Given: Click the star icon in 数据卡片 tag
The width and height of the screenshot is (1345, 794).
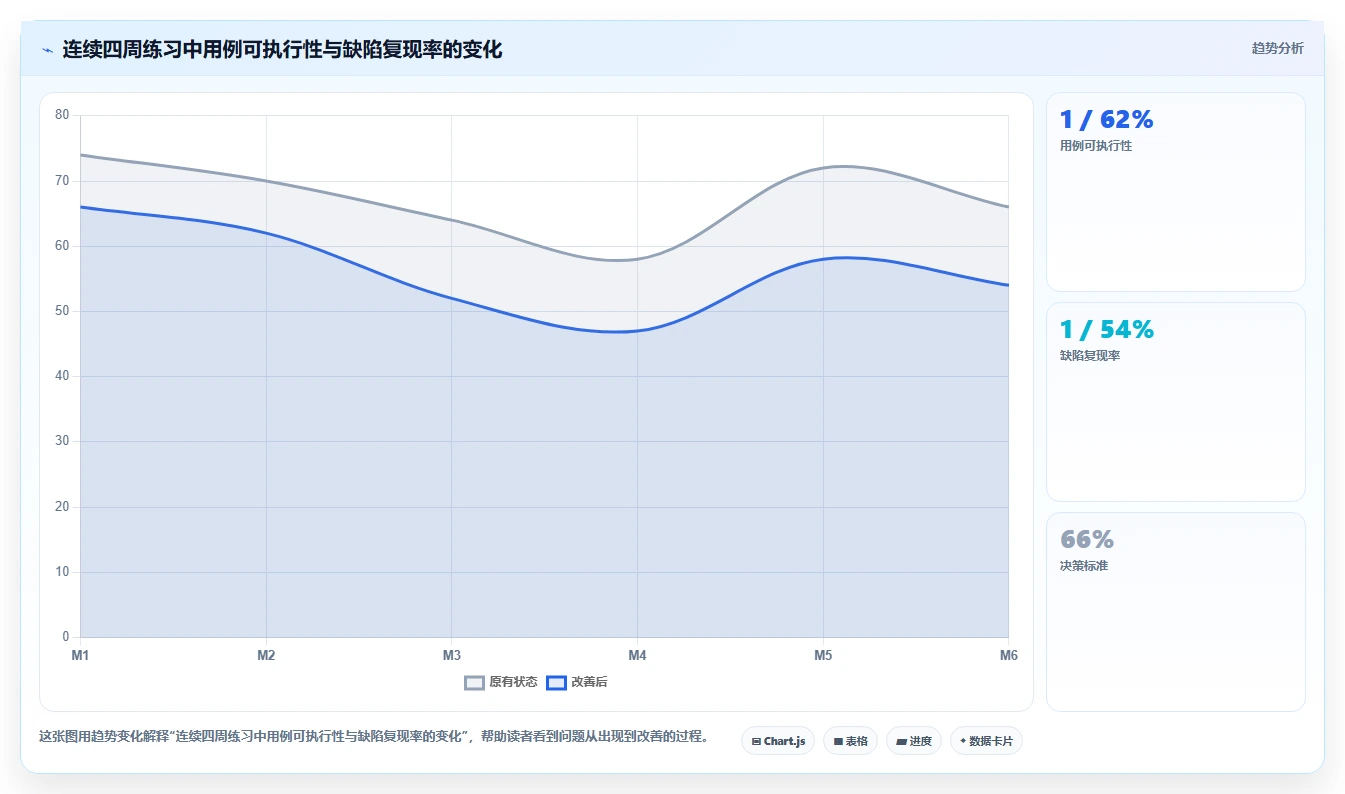Looking at the screenshot, I should pyautogui.click(x=963, y=741).
